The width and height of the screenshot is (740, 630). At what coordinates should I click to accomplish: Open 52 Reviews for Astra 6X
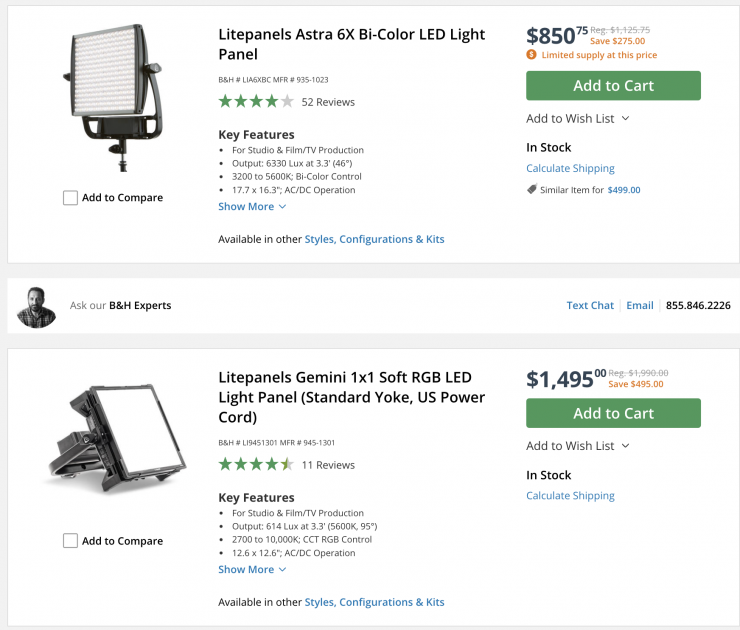(x=328, y=102)
